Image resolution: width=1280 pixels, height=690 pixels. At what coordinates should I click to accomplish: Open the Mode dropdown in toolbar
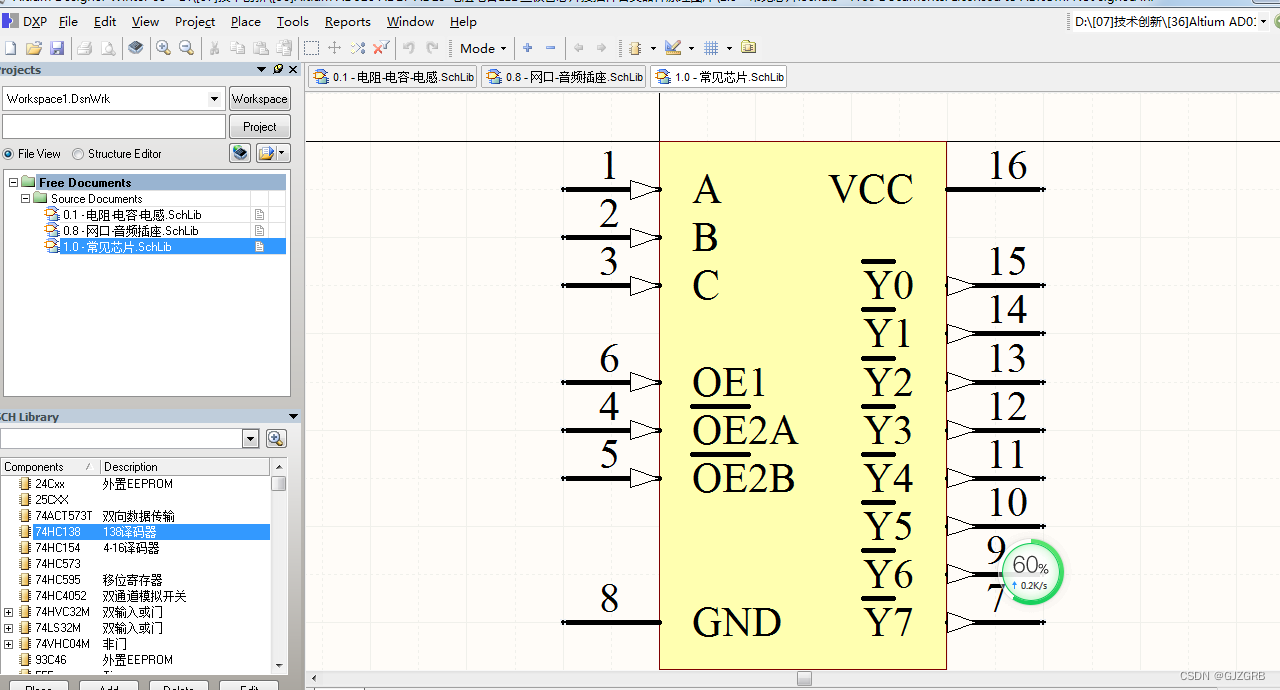[483, 48]
